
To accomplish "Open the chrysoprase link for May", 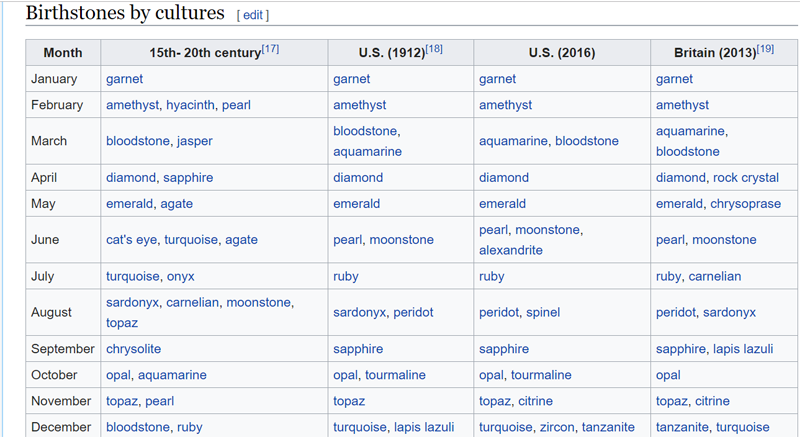I will pos(749,204).
